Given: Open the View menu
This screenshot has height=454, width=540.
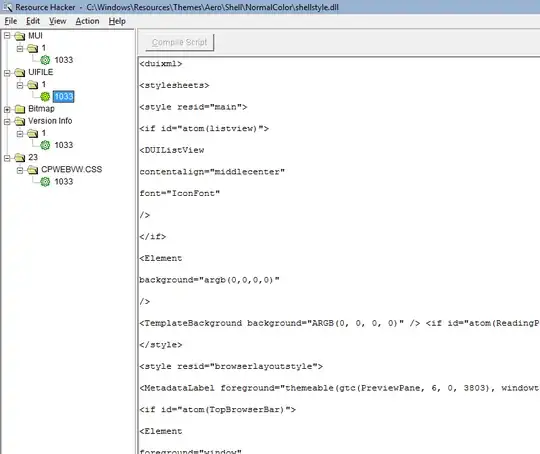Looking at the screenshot, I should click(57, 21).
